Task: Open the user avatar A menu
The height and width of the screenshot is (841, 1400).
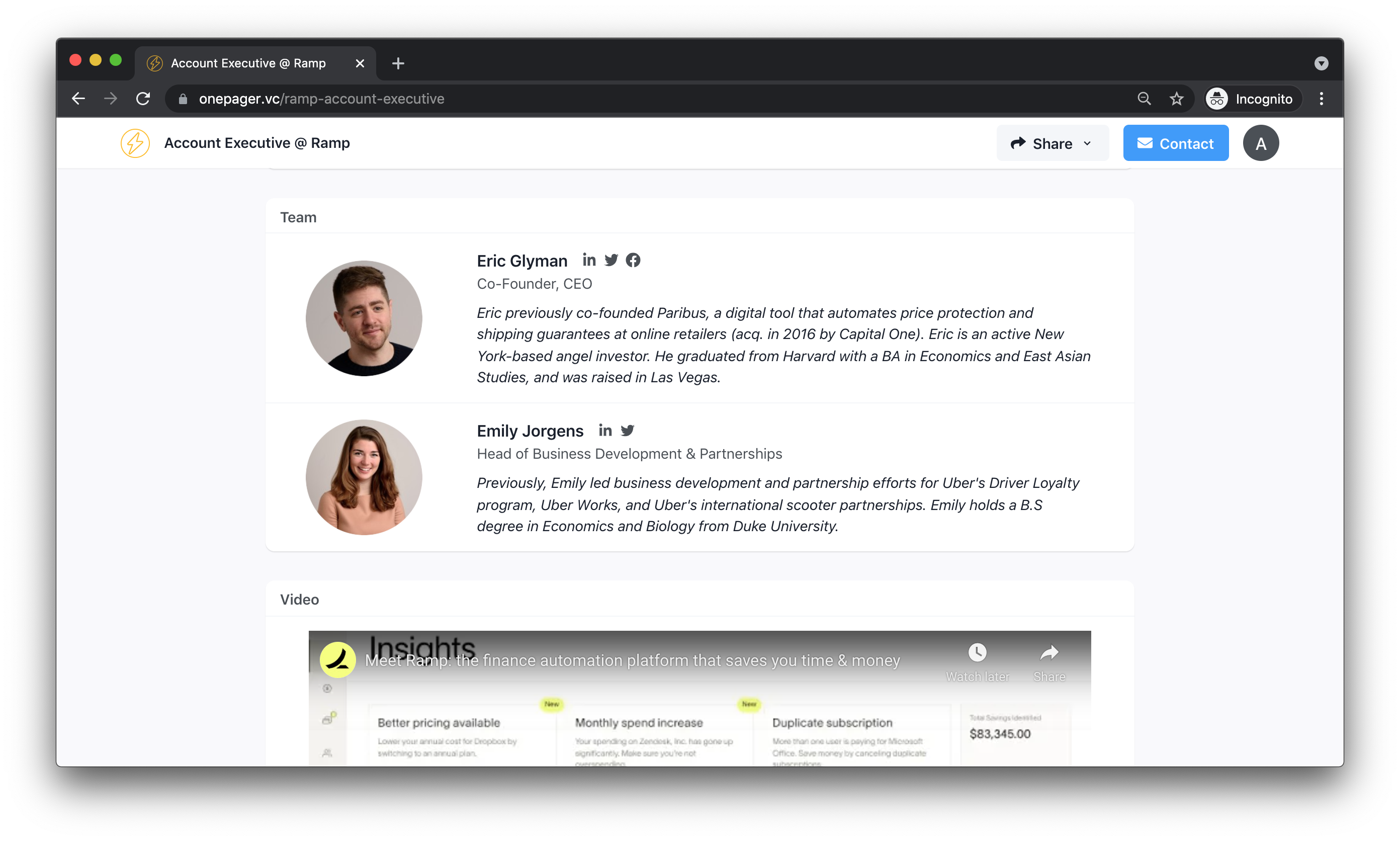Action: [1260, 143]
